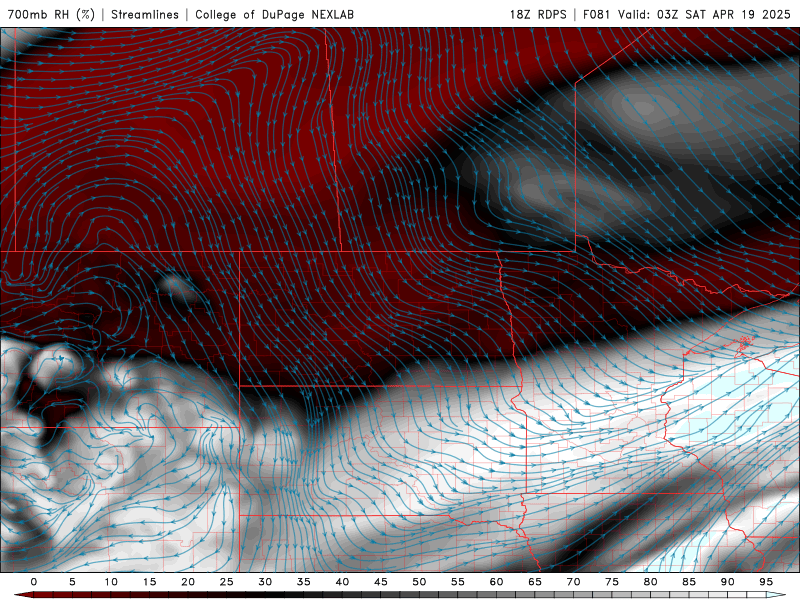800x600 pixels.
Task: Click the 10 value on the colorbar scale
Action: pos(111,582)
